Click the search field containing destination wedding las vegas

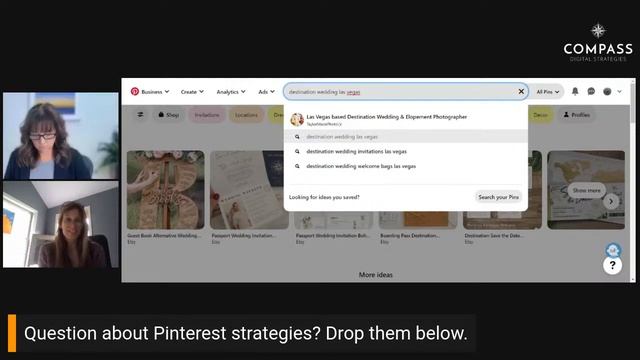pyautogui.click(x=406, y=92)
